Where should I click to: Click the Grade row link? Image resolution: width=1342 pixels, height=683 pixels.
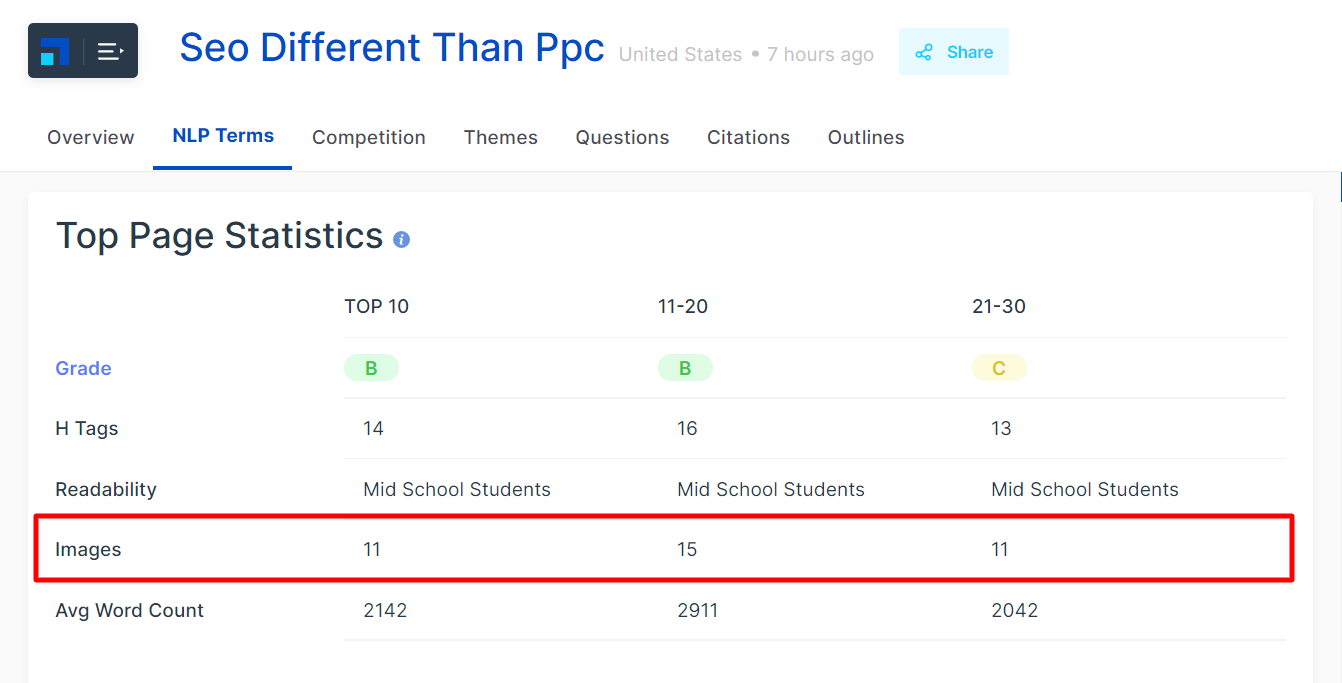tap(83, 368)
